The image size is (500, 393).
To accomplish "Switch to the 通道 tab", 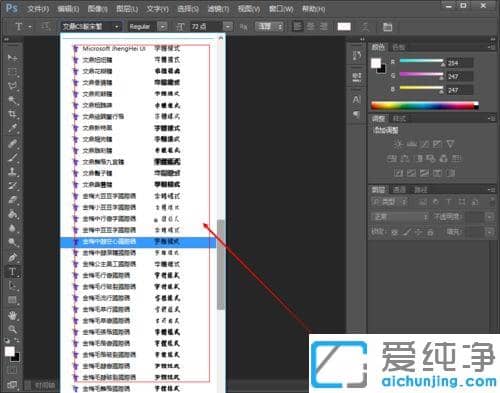I will pos(399,190).
